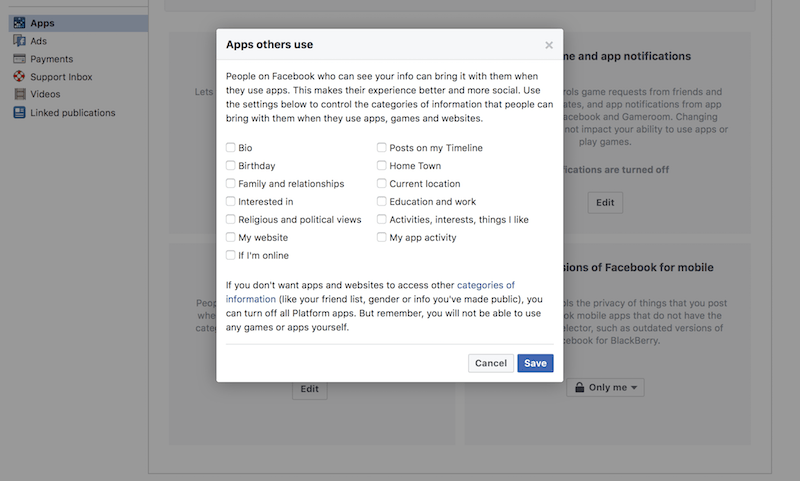Click the Ads icon in the sidebar
This screenshot has height=481, width=800.
[x=19, y=41]
